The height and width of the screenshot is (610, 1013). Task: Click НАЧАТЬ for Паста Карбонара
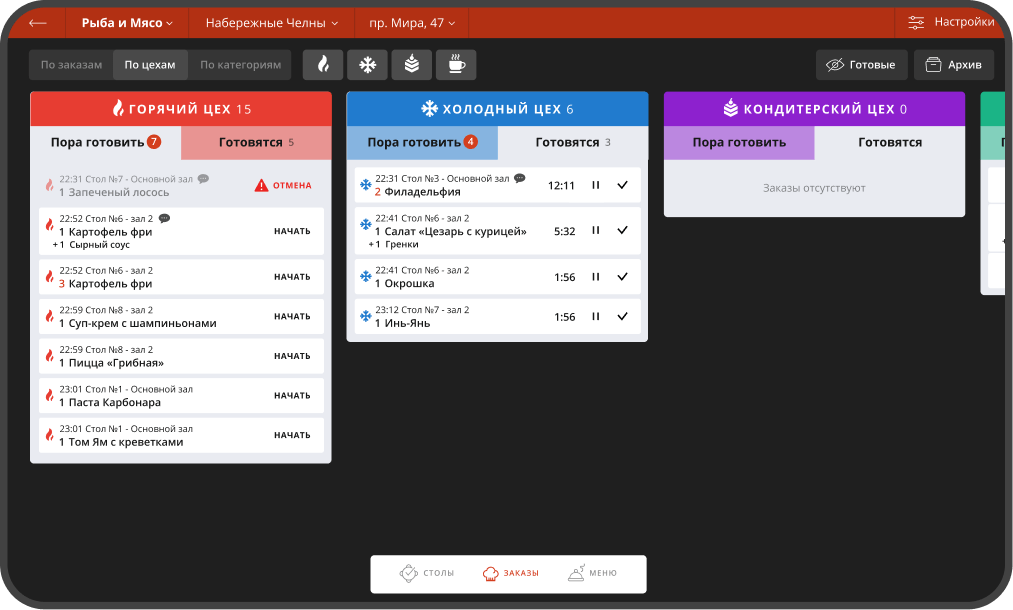coord(292,395)
